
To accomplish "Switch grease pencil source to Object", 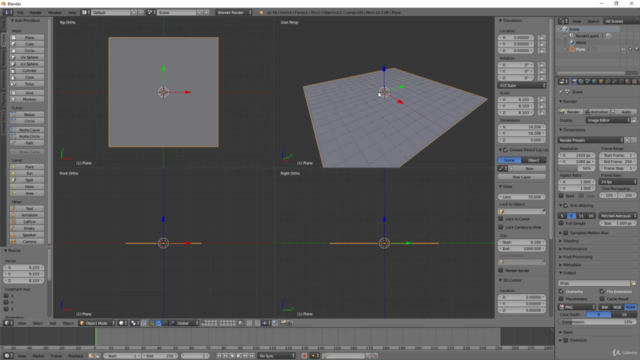I will [x=533, y=160].
